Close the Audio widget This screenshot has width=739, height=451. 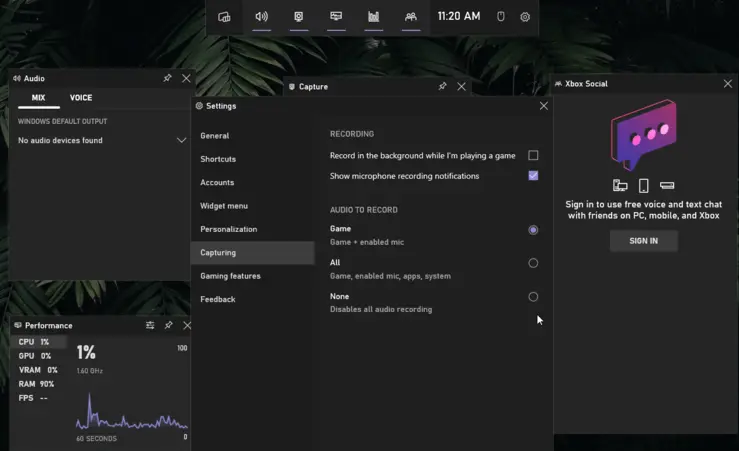186,78
